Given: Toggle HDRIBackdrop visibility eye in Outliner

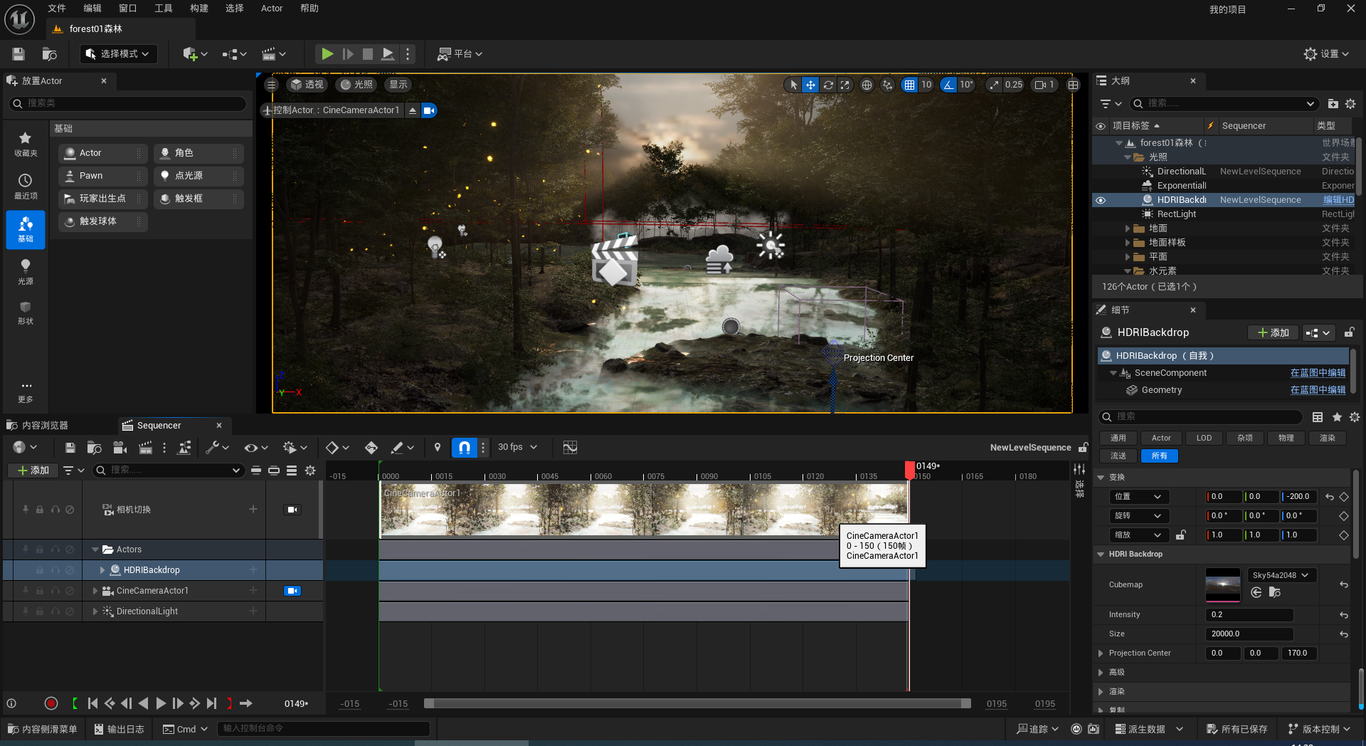Looking at the screenshot, I should coord(1101,200).
